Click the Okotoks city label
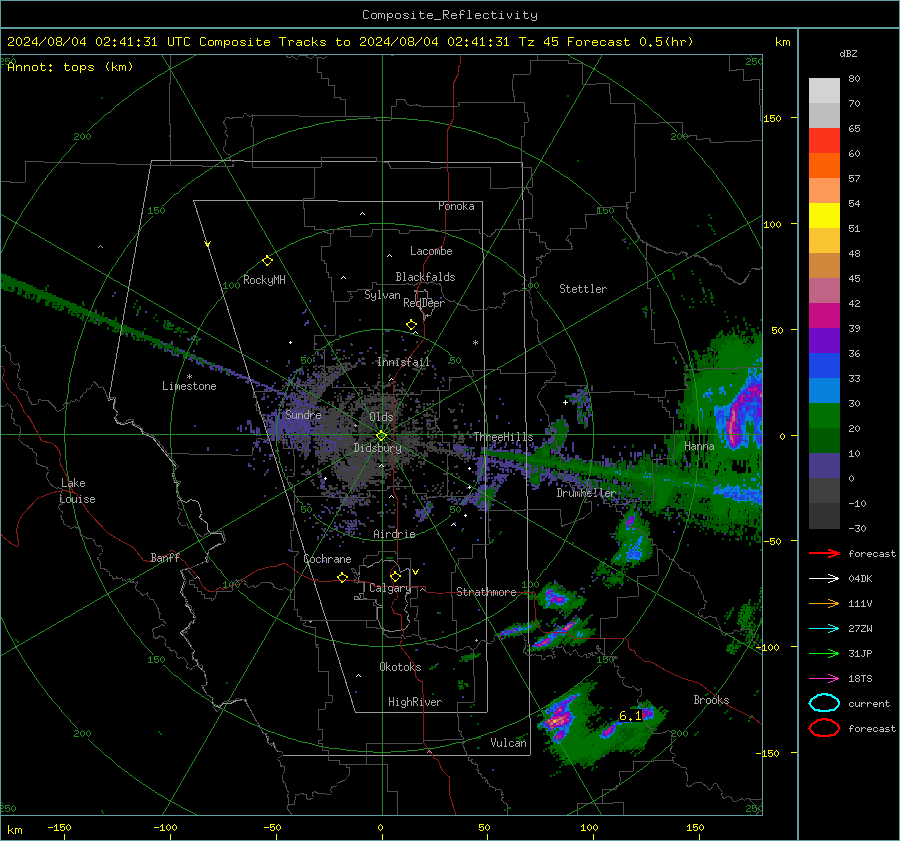Screen dimensions: 900x841 (x=400, y=667)
